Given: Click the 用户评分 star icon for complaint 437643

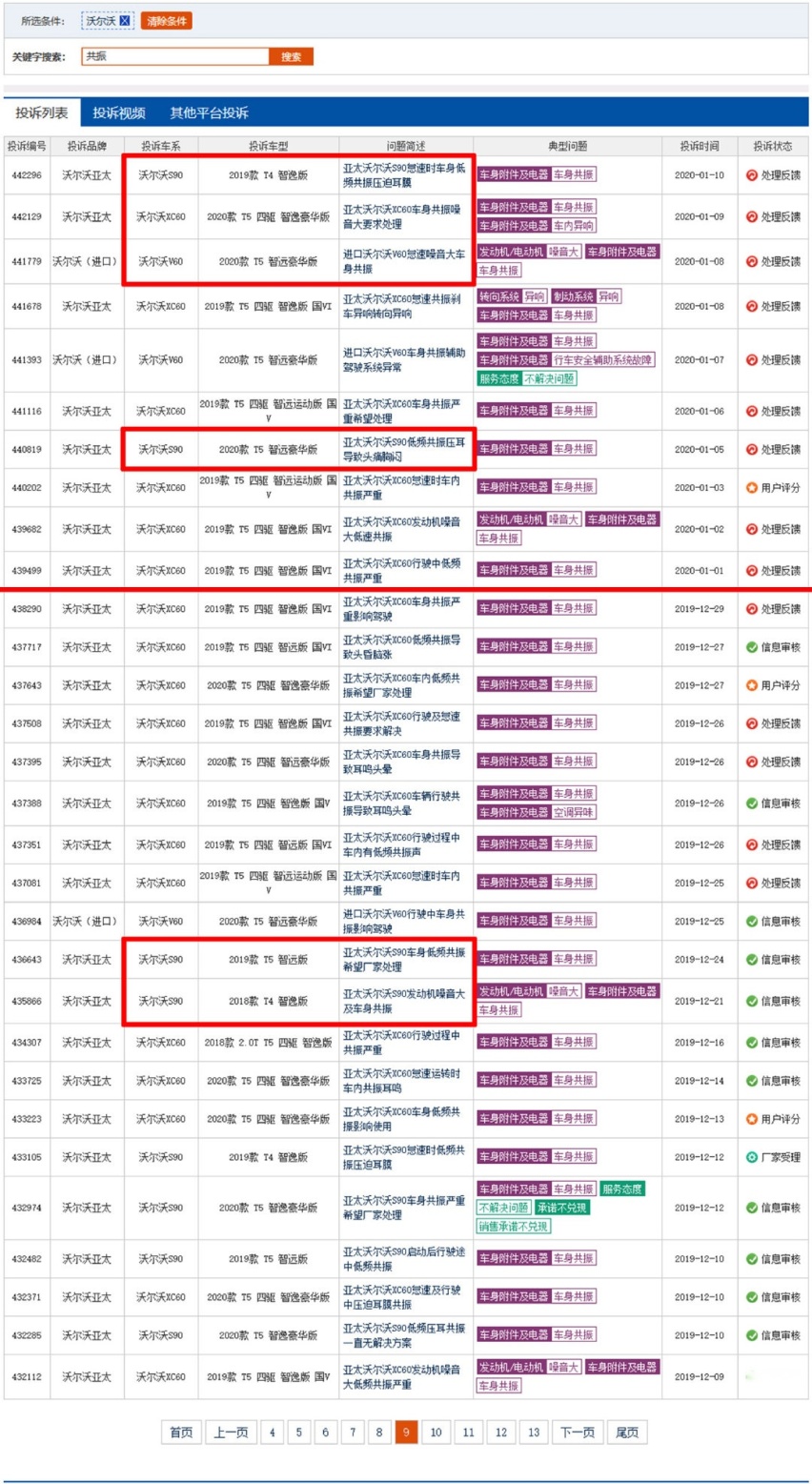Looking at the screenshot, I should point(751,684).
